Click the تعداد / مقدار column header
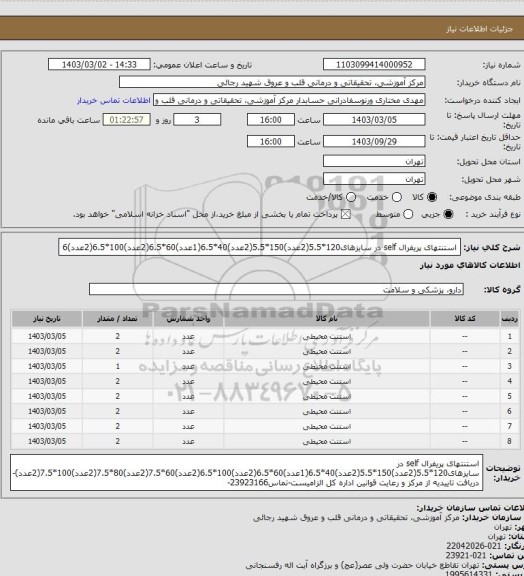Viewport: 524px width, 576px height. click(x=118, y=319)
